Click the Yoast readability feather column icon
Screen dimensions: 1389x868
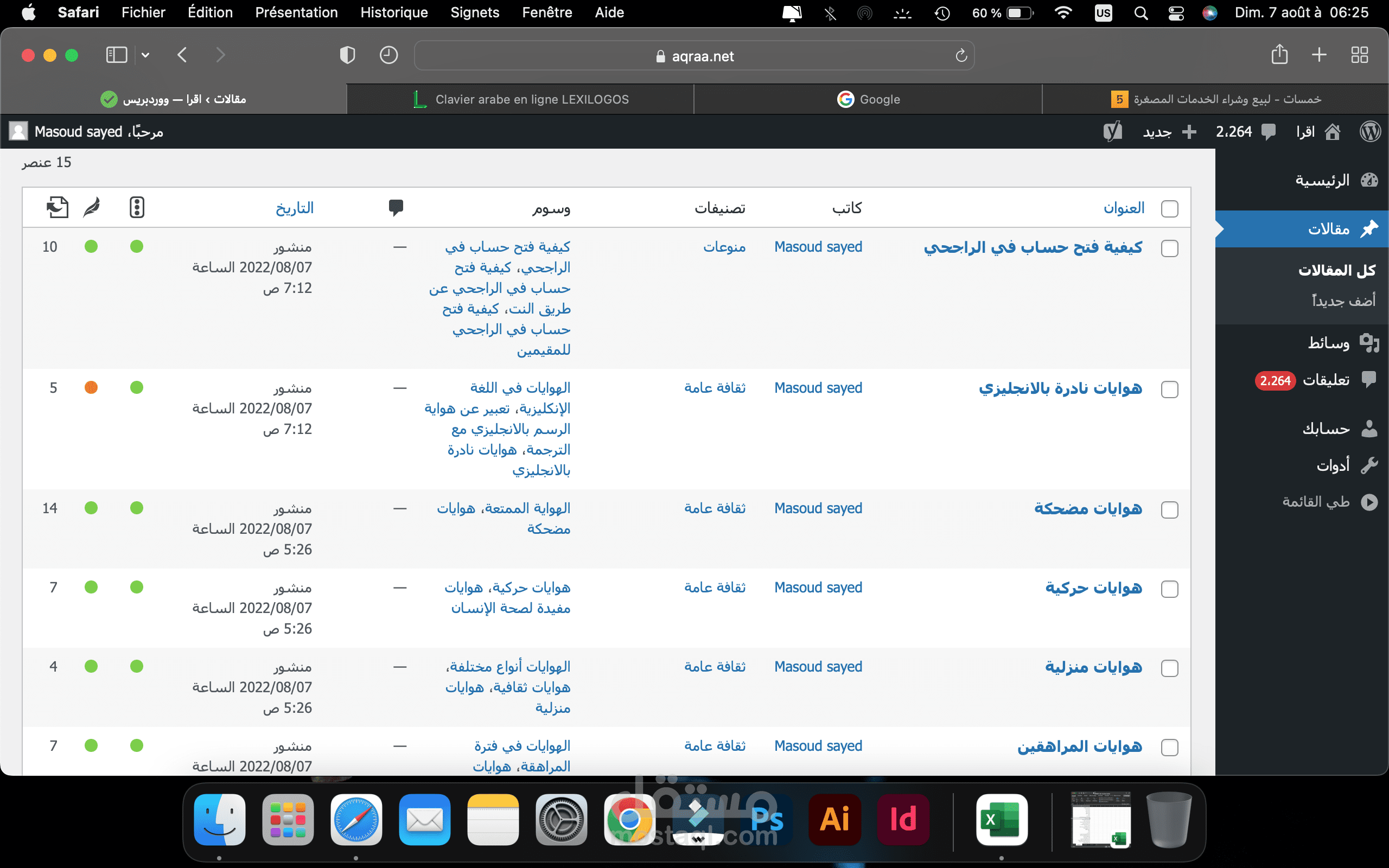click(x=91, y=207)
